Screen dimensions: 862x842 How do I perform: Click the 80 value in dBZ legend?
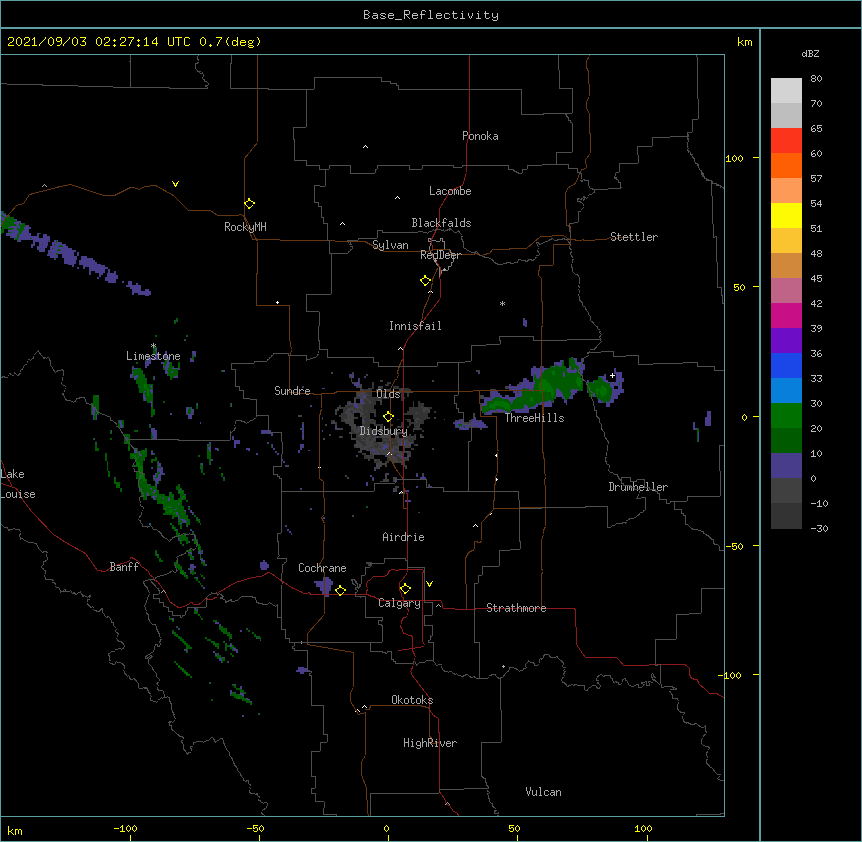(x=816, y=79)
